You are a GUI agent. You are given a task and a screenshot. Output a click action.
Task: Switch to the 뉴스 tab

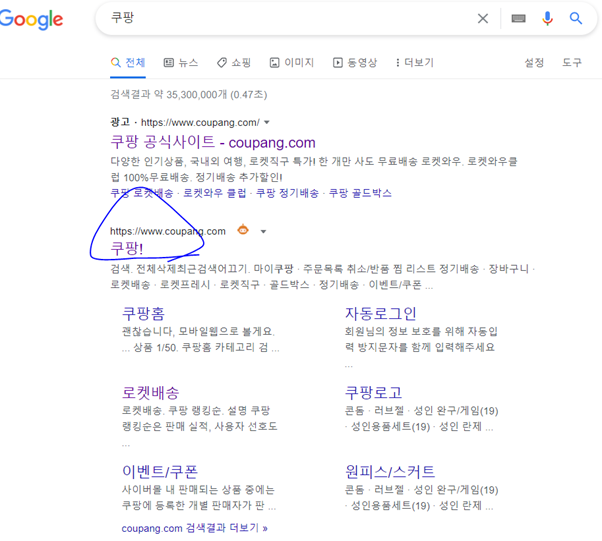tap(181, 63)
